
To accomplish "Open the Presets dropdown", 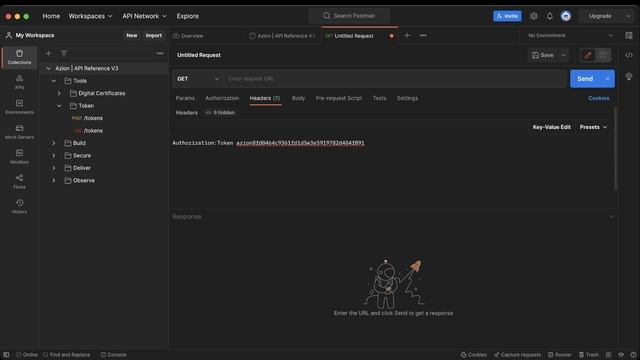I will tap(593, 127).
